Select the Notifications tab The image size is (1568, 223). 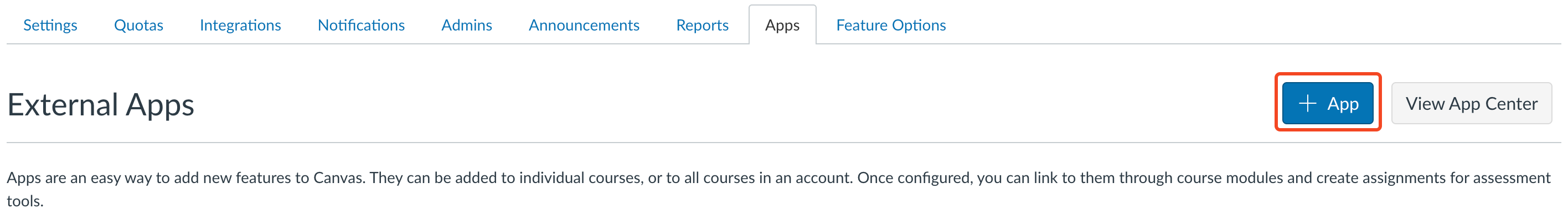(x=361, y=25)
